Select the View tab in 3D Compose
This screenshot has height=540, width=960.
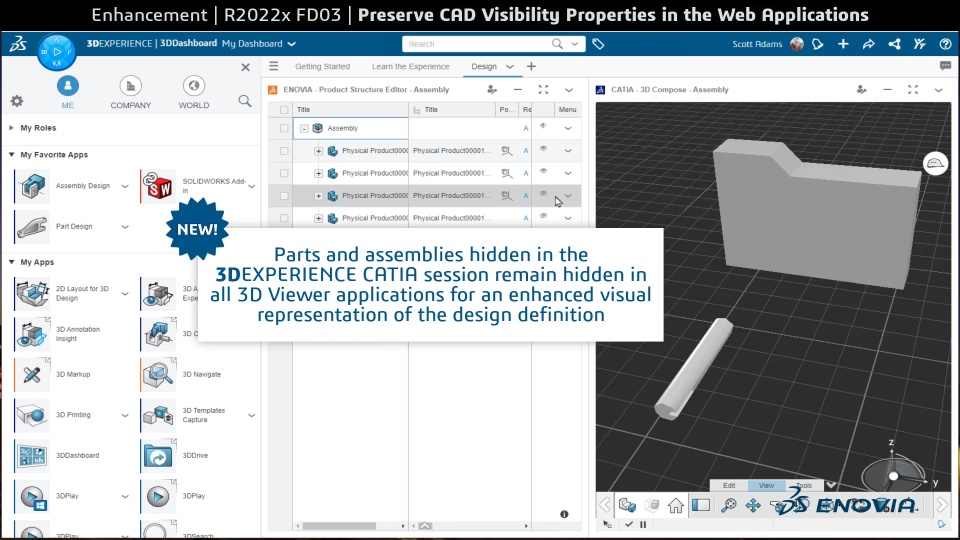(x=767, y=486)
